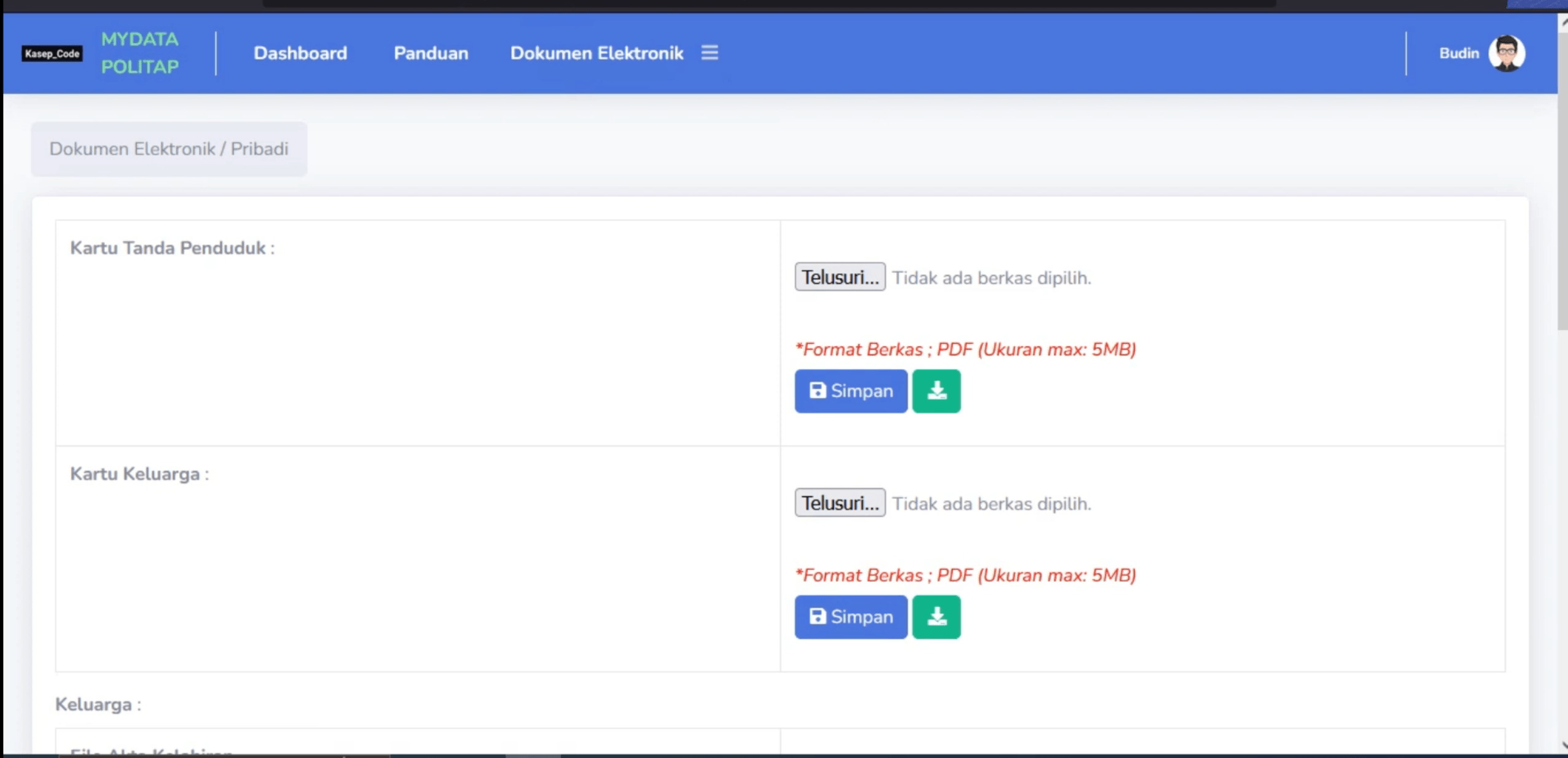Image resolution: width=1568 pixels, height=758 pixels.
Task: Click the Kartu Tanda Penduduk label
Action: (x=173, y=248)
